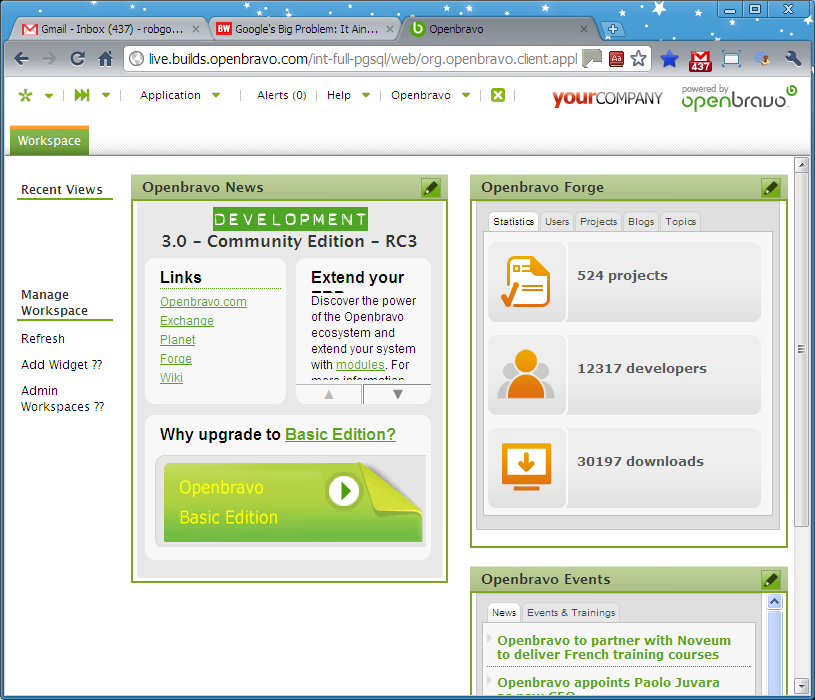The height and width of the screenshot is (700, 815).
Task: Edit the Openbravo Events widget pencil icon
Action: (x=770, y=579)
